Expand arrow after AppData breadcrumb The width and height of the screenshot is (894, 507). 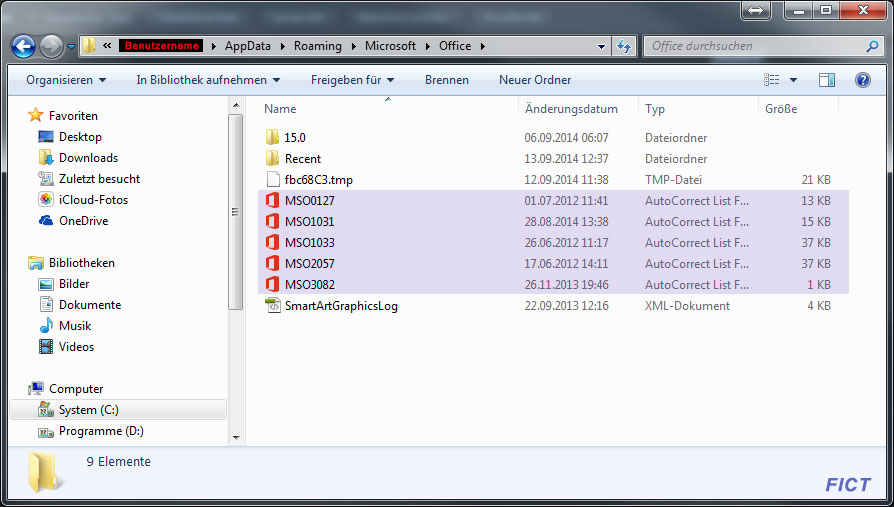point(283,46)
